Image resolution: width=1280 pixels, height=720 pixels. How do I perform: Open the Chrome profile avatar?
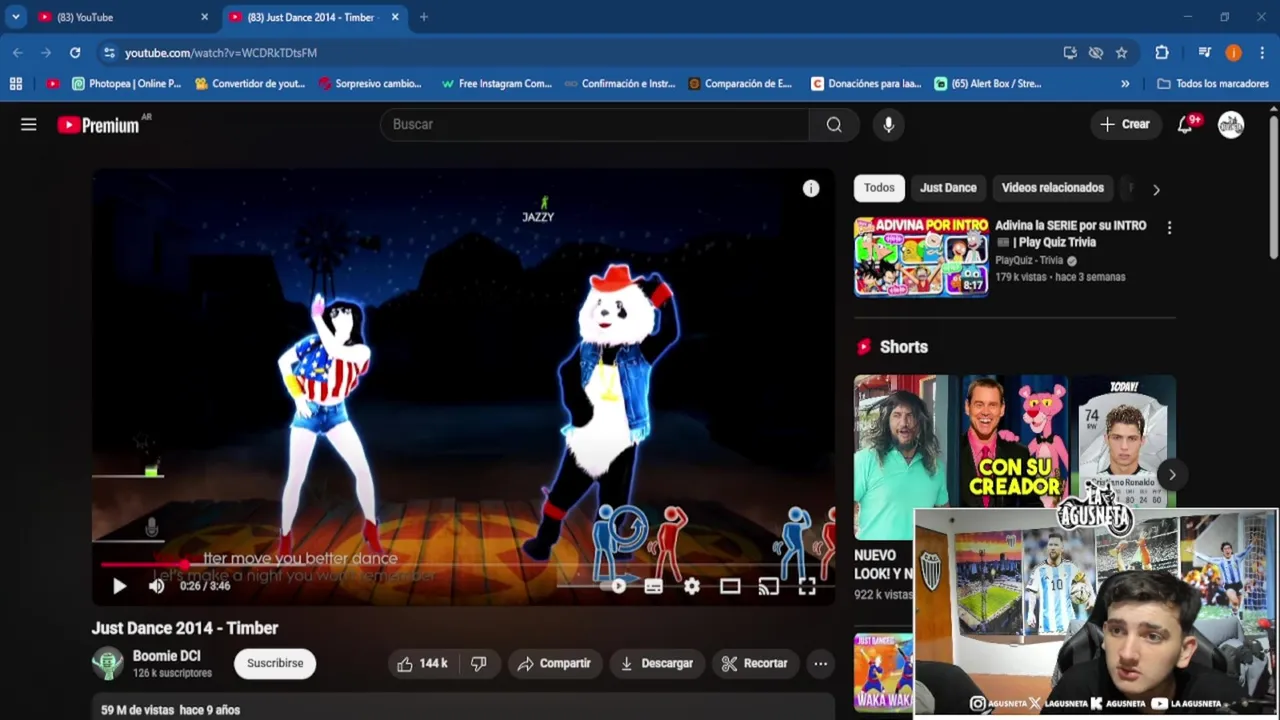[x=1234, y=53]
